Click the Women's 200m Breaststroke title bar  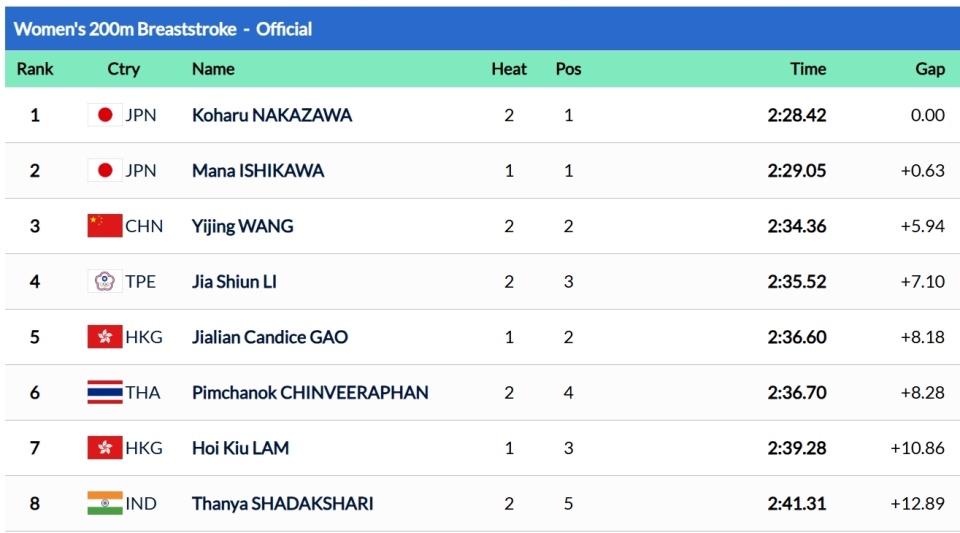click(163, 29)
